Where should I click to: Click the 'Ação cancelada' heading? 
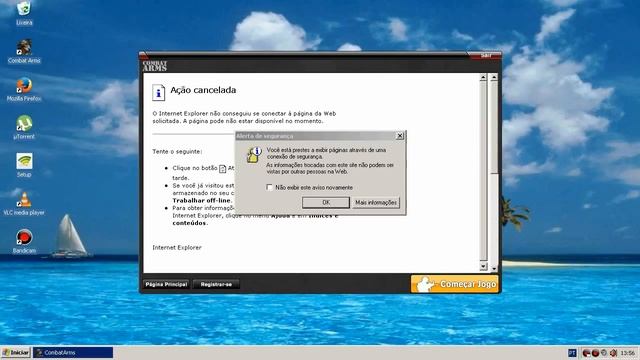pyautogui.click(x=203, y=90)
